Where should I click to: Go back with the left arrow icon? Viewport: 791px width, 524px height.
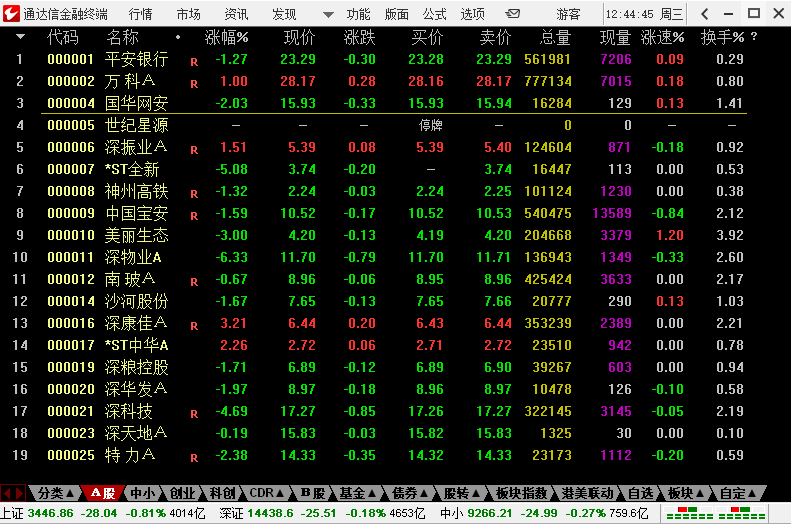(705, 14)
